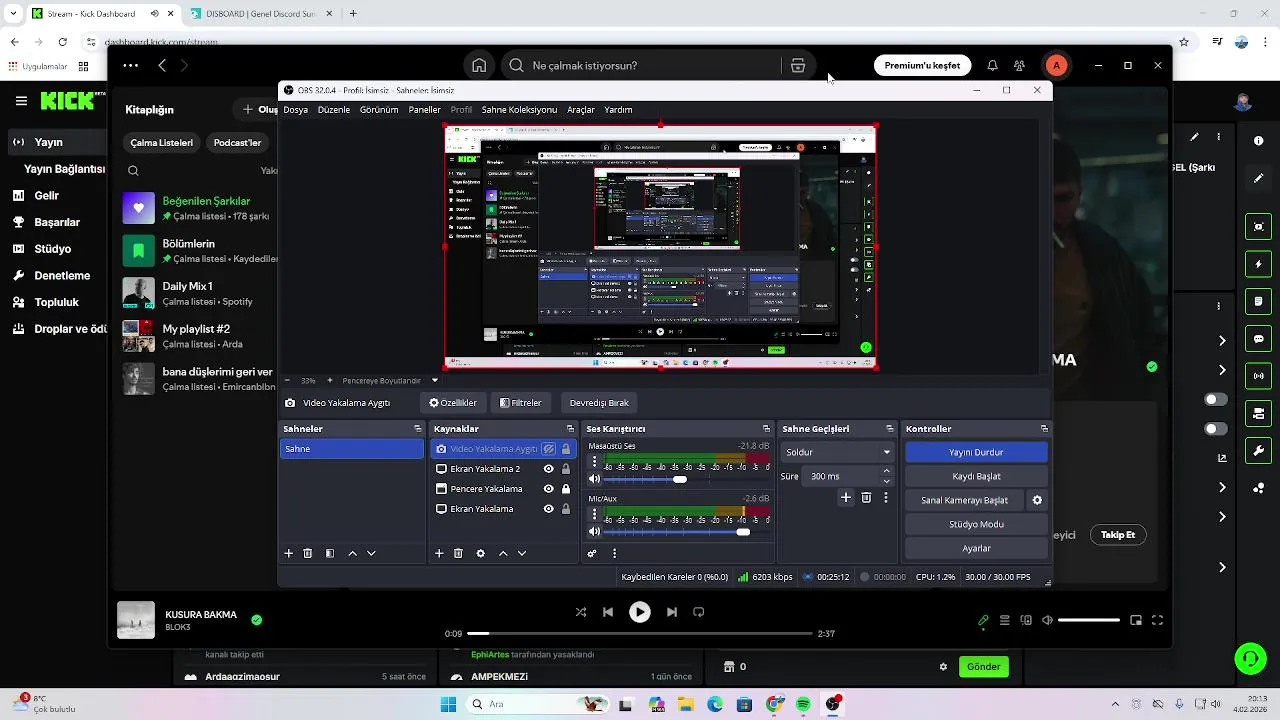Move source up in Kaynaklar list

503,553
